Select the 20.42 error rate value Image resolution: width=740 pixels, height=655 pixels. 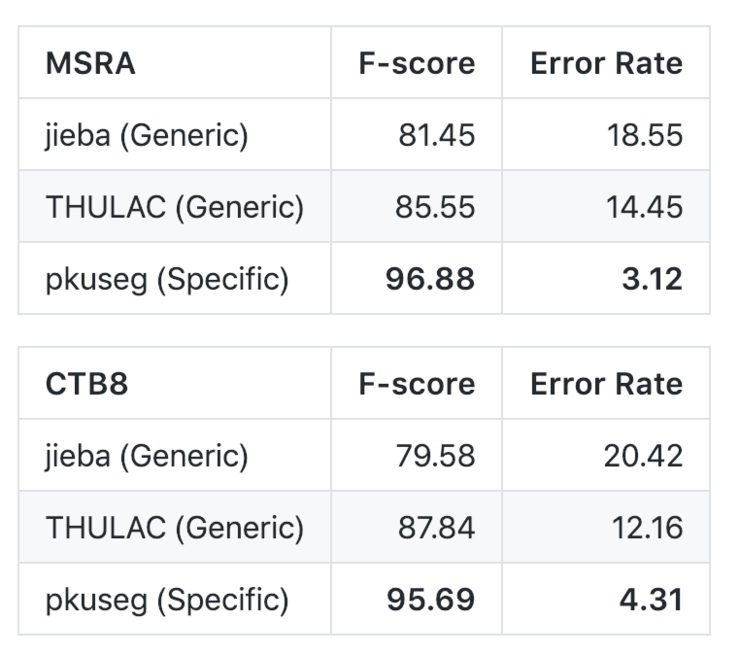point(643,456)
